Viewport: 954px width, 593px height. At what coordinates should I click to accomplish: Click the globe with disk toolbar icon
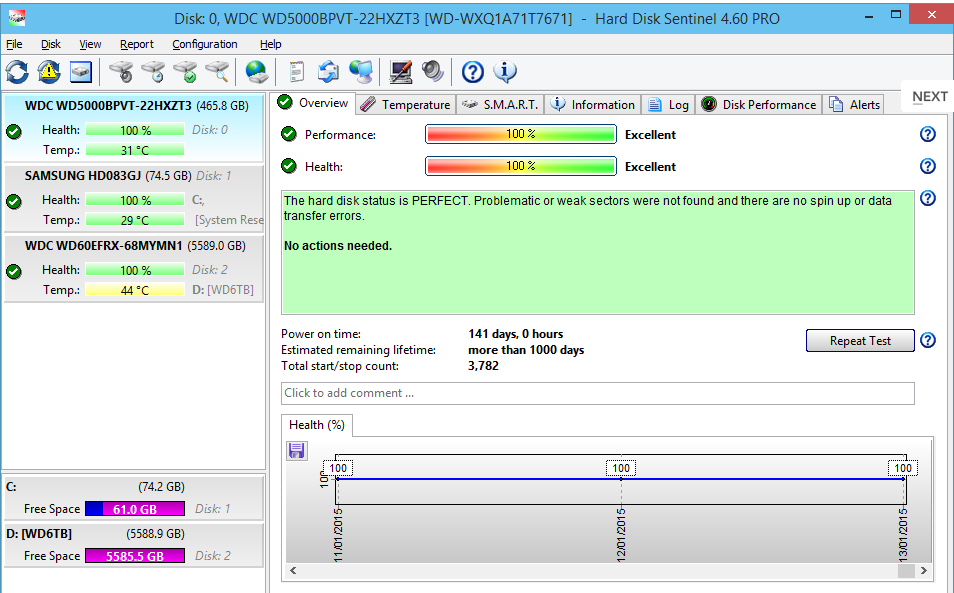click(257, 72)
